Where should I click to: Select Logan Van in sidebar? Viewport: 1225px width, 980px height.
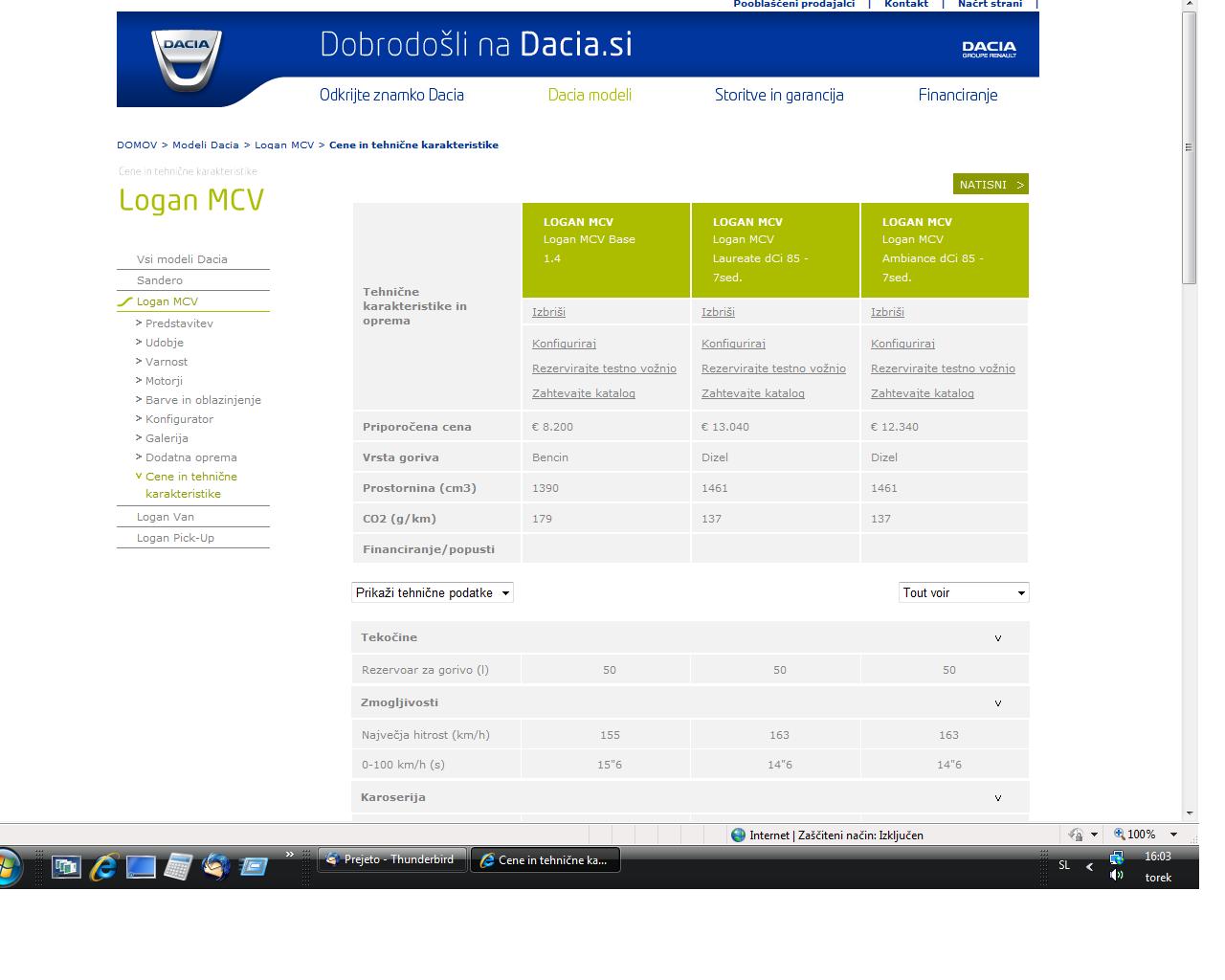coord(166,517)
